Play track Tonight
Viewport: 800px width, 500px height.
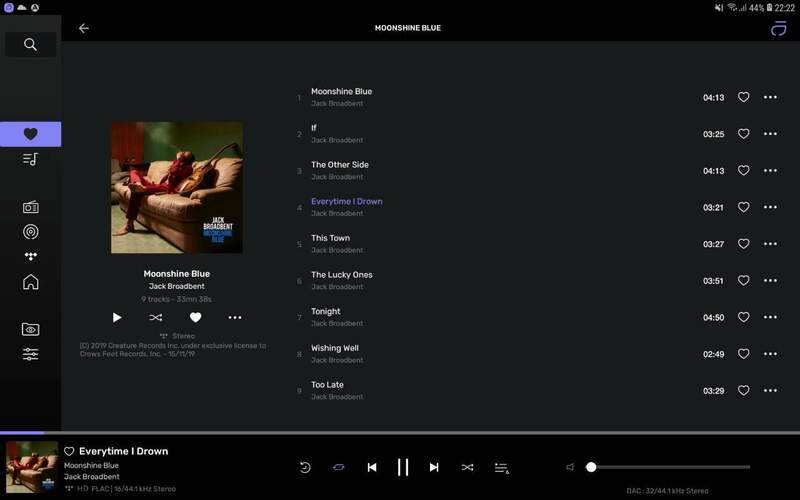(x=326, y=312)
